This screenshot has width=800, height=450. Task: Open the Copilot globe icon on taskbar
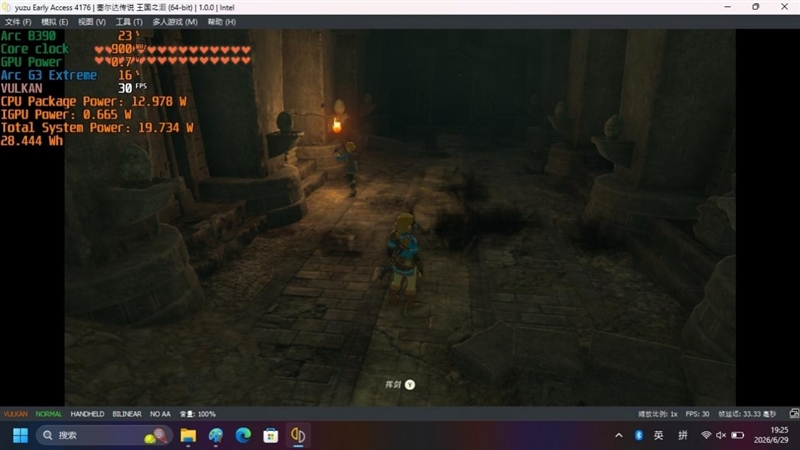coord(216,435)
